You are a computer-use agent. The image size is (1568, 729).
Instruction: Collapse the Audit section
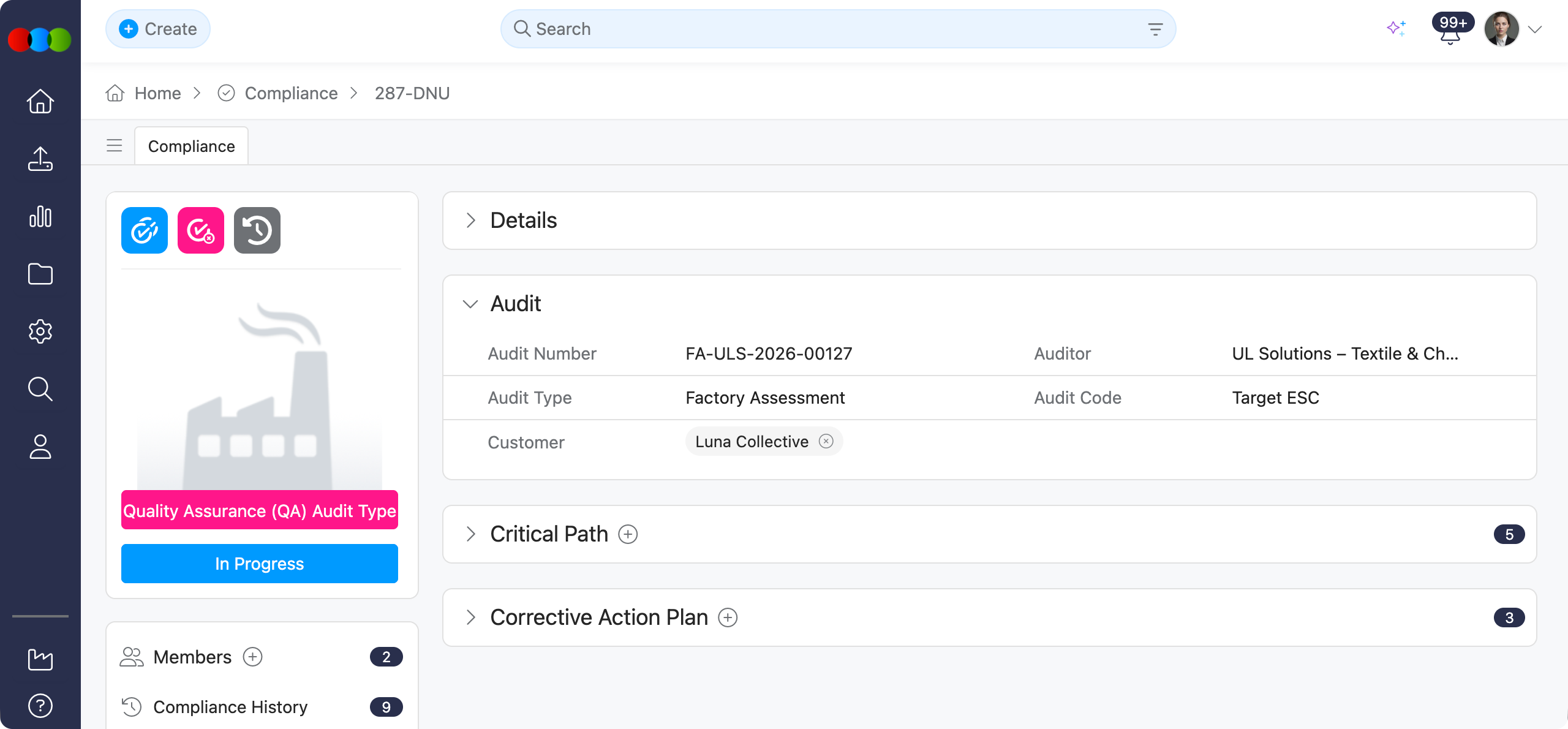[x=470, y=303]
